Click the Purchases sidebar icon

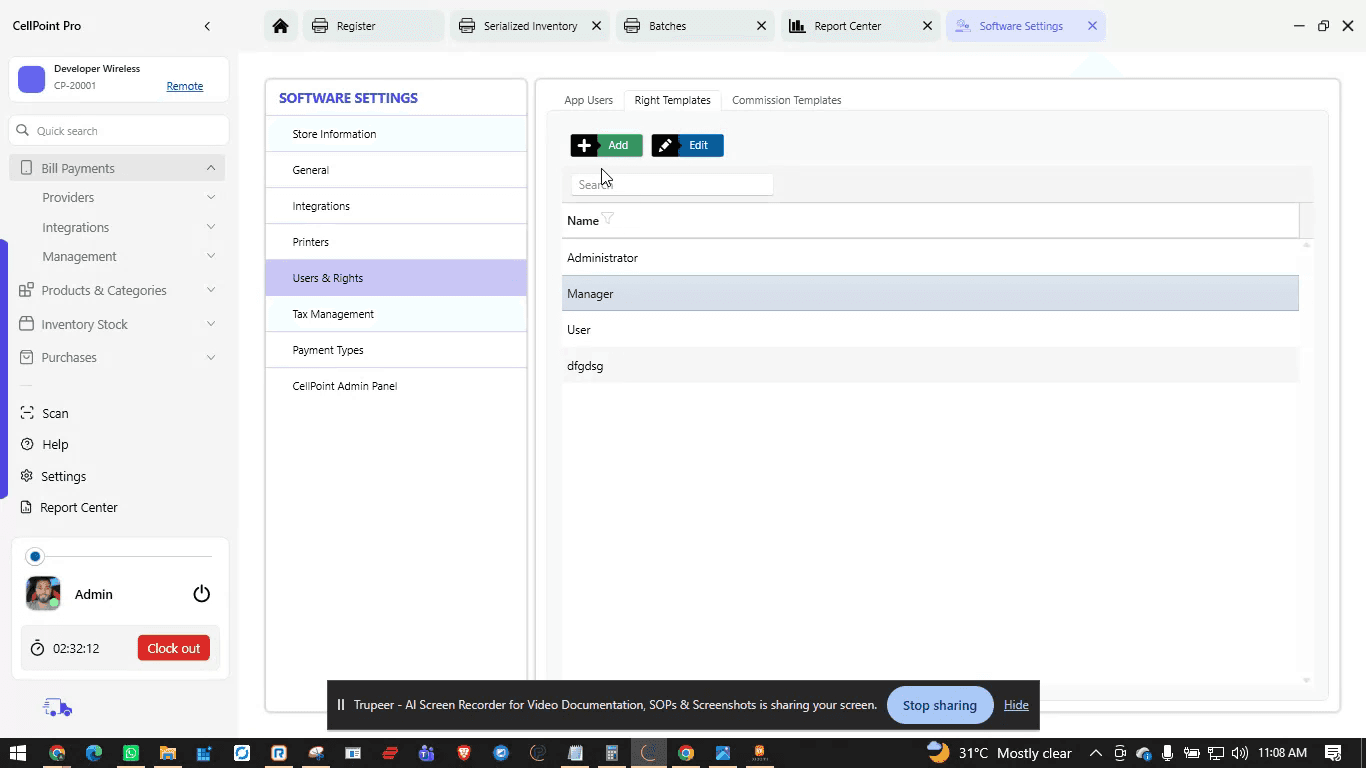(x=26, y=357)
